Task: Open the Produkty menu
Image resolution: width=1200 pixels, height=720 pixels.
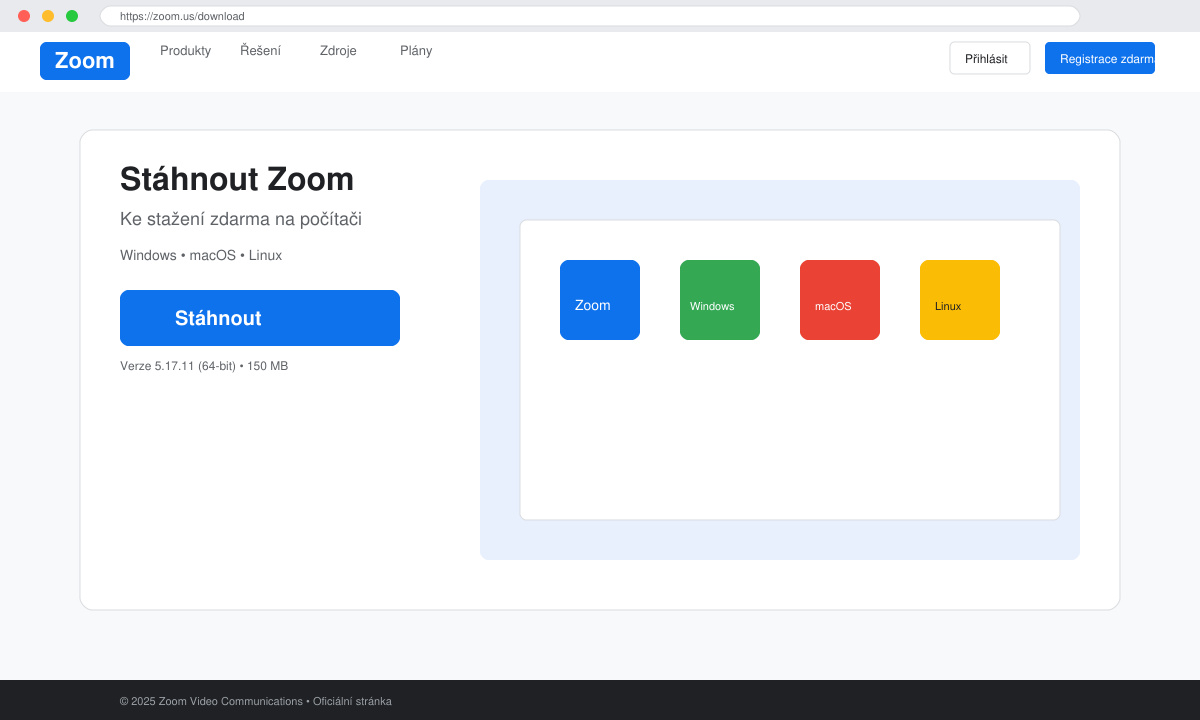Action: click(x=185, y=51)
